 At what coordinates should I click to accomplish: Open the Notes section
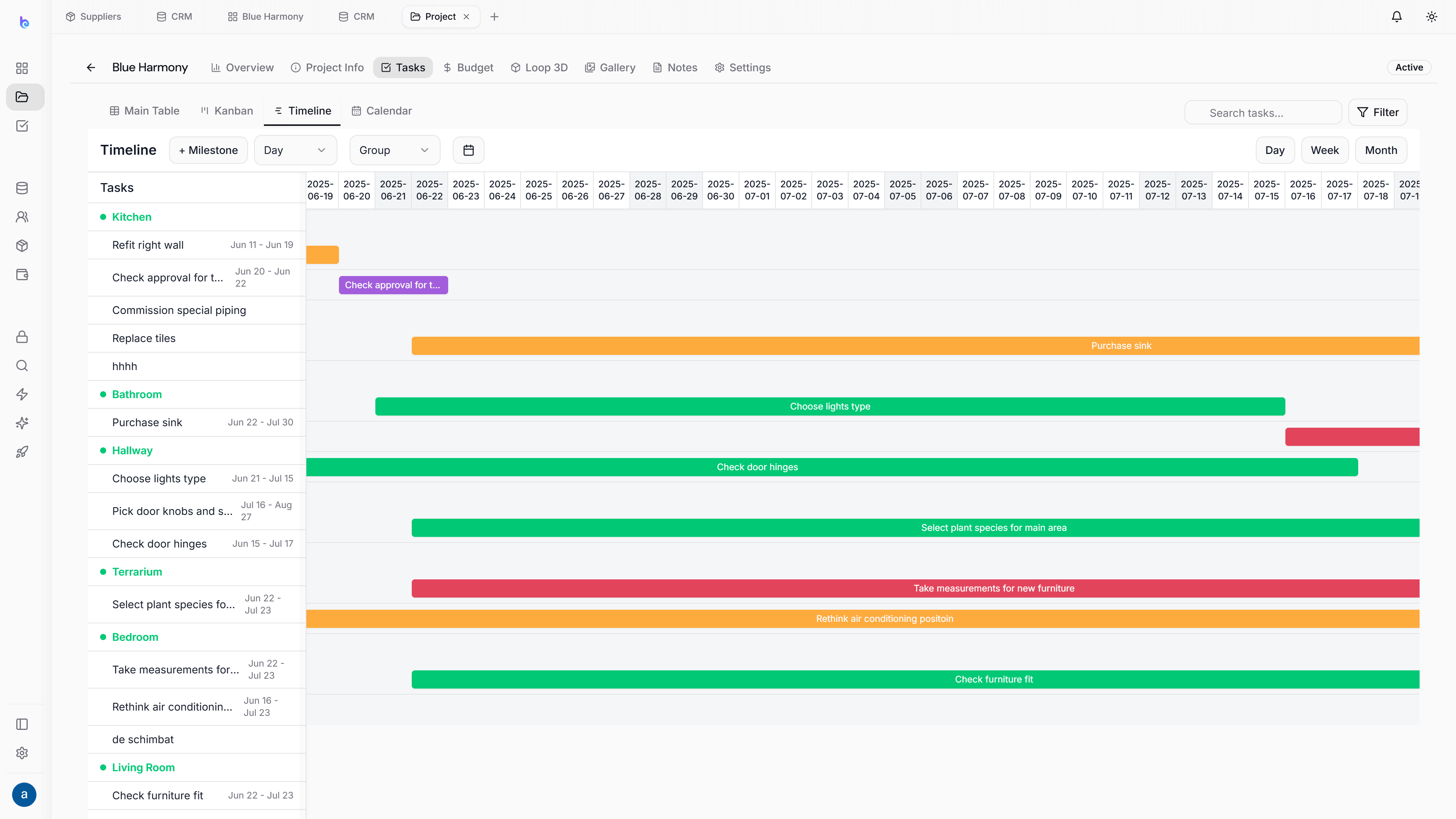[675, 68]
